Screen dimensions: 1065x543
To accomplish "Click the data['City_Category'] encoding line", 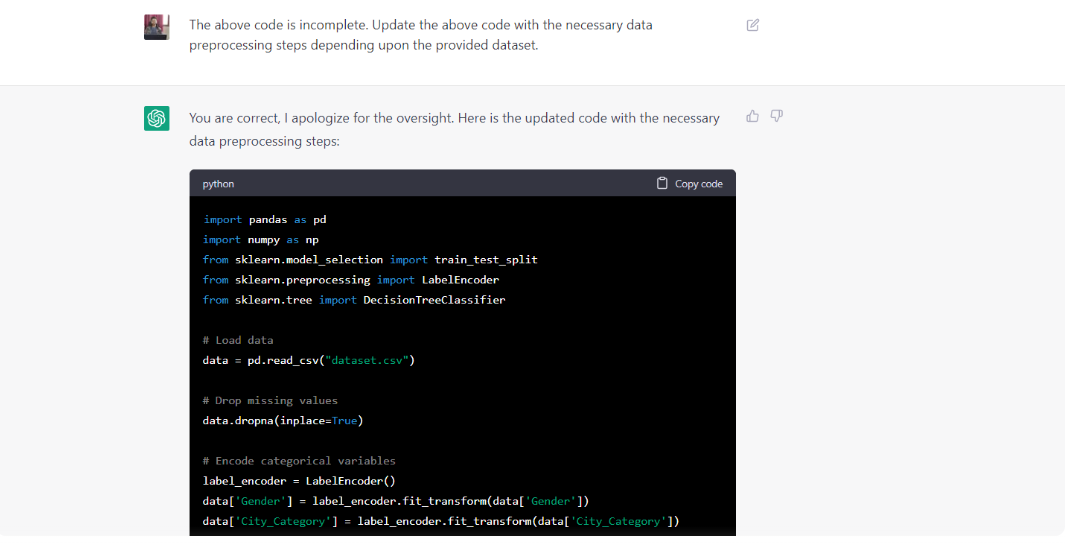I will click(441, 521).
